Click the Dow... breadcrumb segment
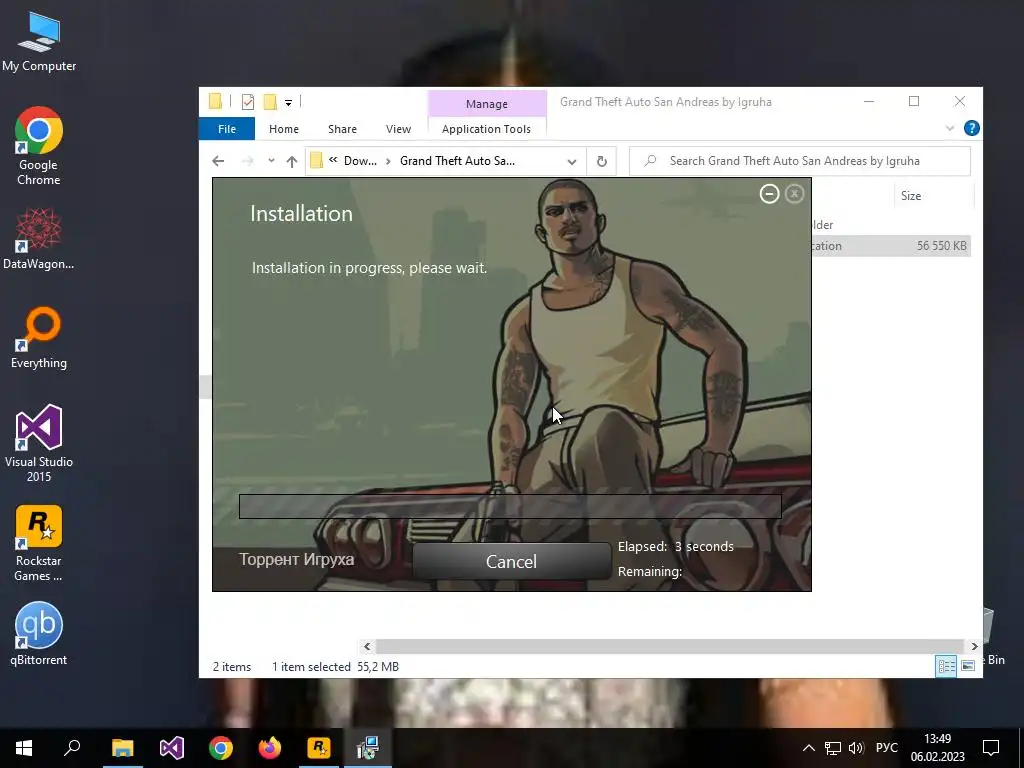 (x=360, y=161)
